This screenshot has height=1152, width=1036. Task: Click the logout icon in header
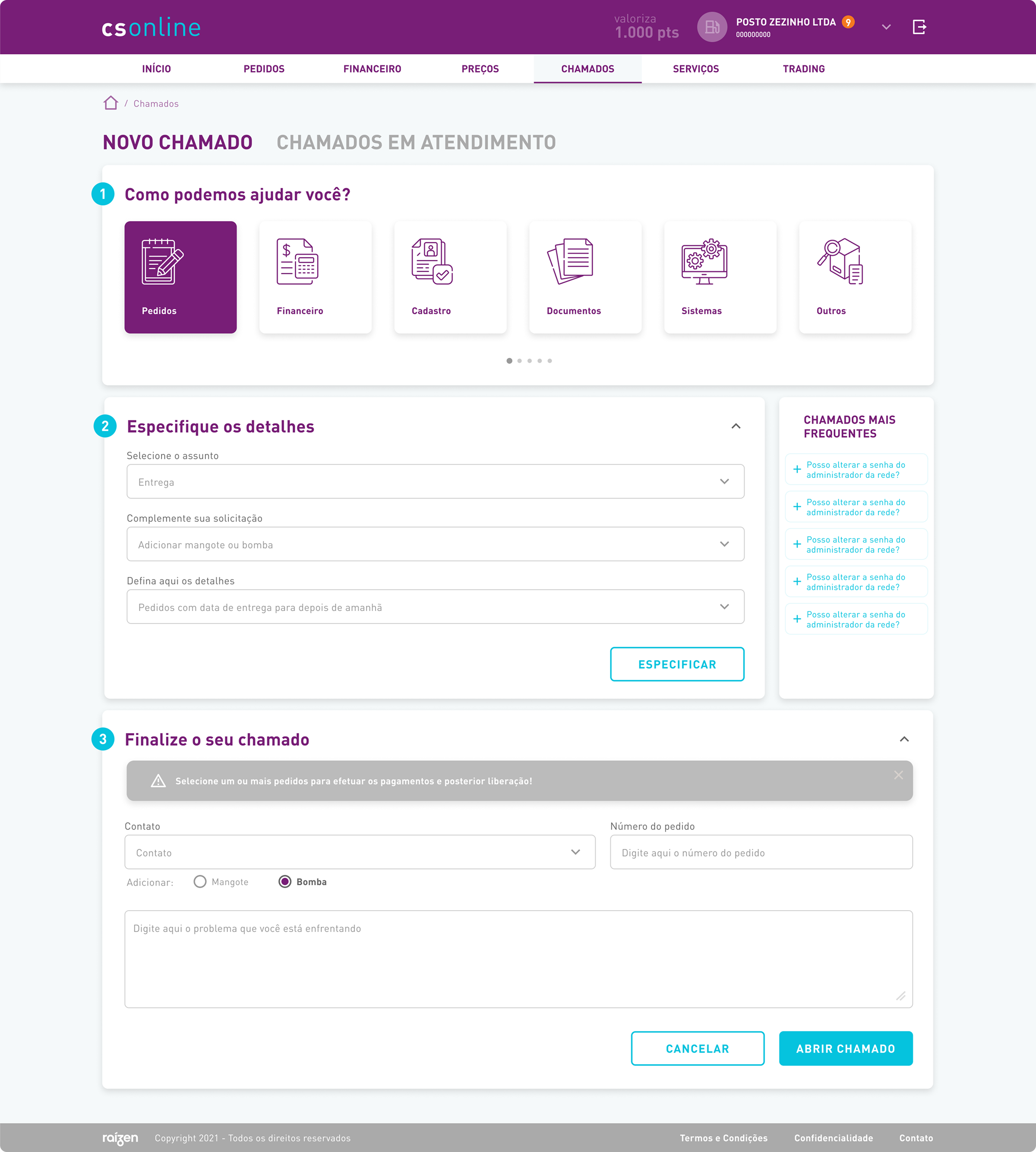point(919,27)
